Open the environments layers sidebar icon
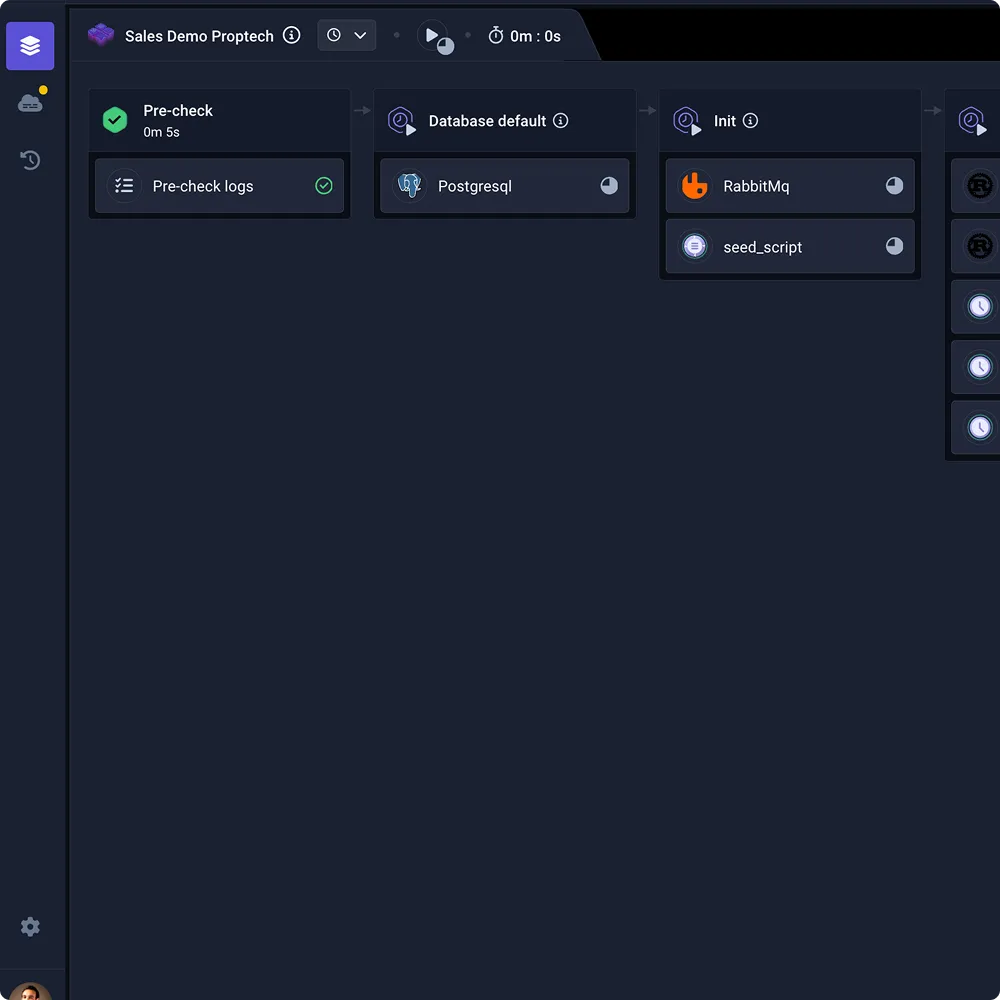Screen dimensions: 1000x1000 click(x=30, y=46)
